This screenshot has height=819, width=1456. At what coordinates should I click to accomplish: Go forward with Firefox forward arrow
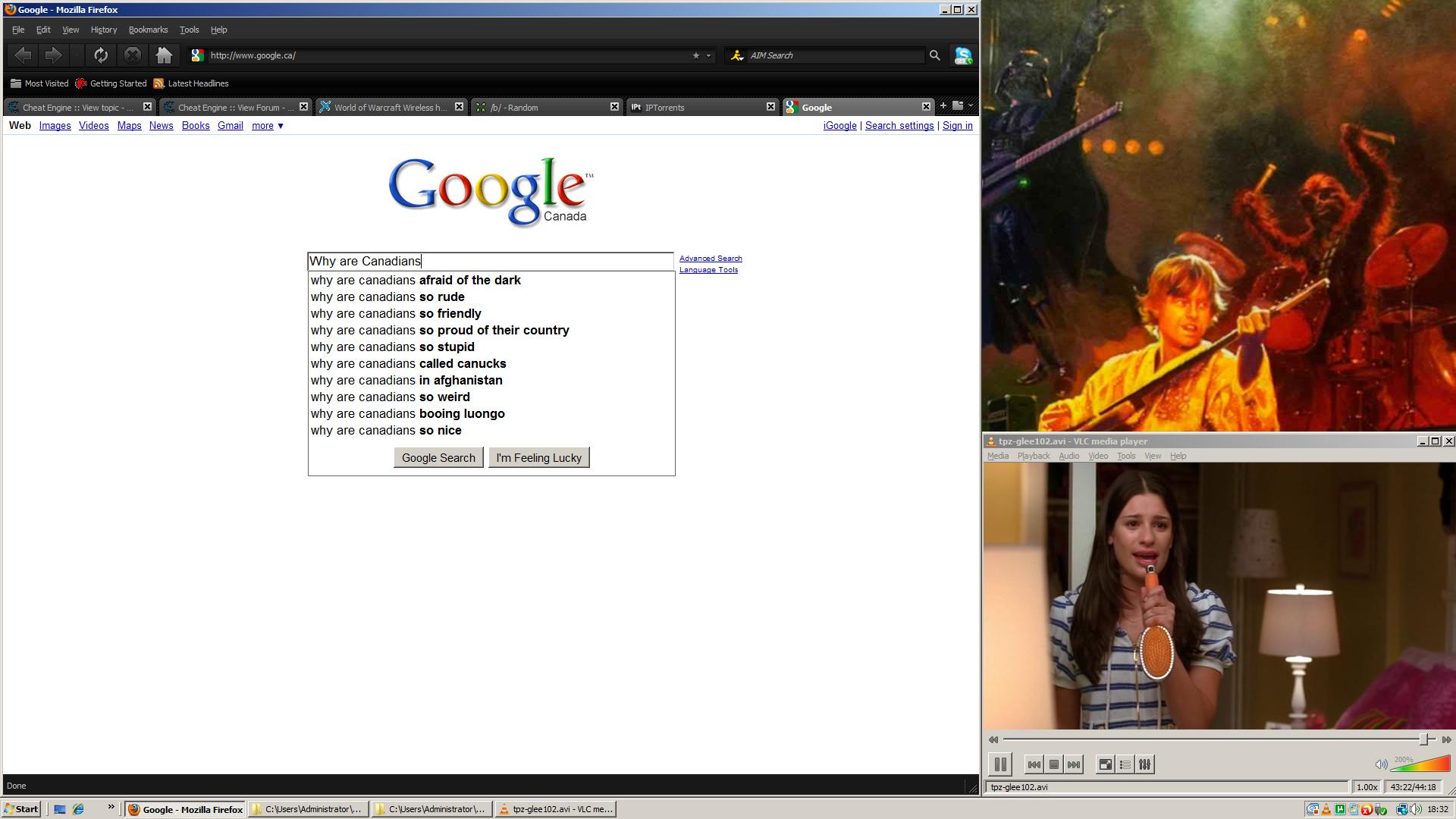[x=53, y=55]
